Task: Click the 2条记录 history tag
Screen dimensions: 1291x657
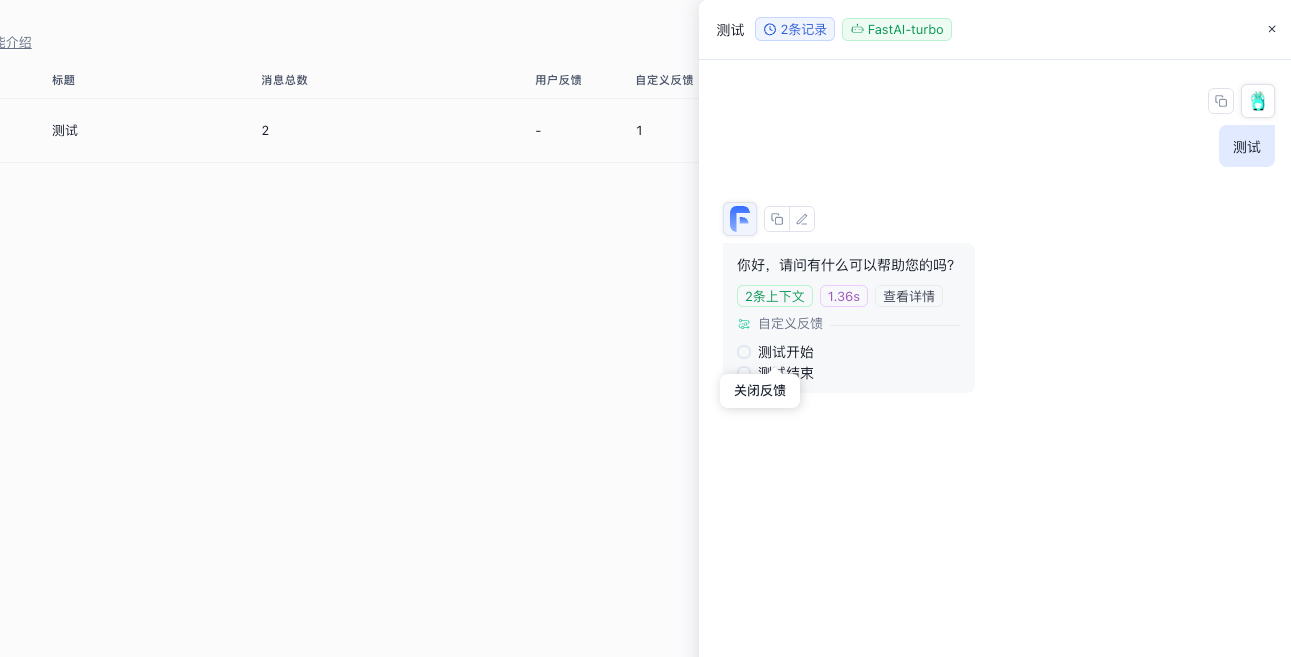Action: coord(794,30)
